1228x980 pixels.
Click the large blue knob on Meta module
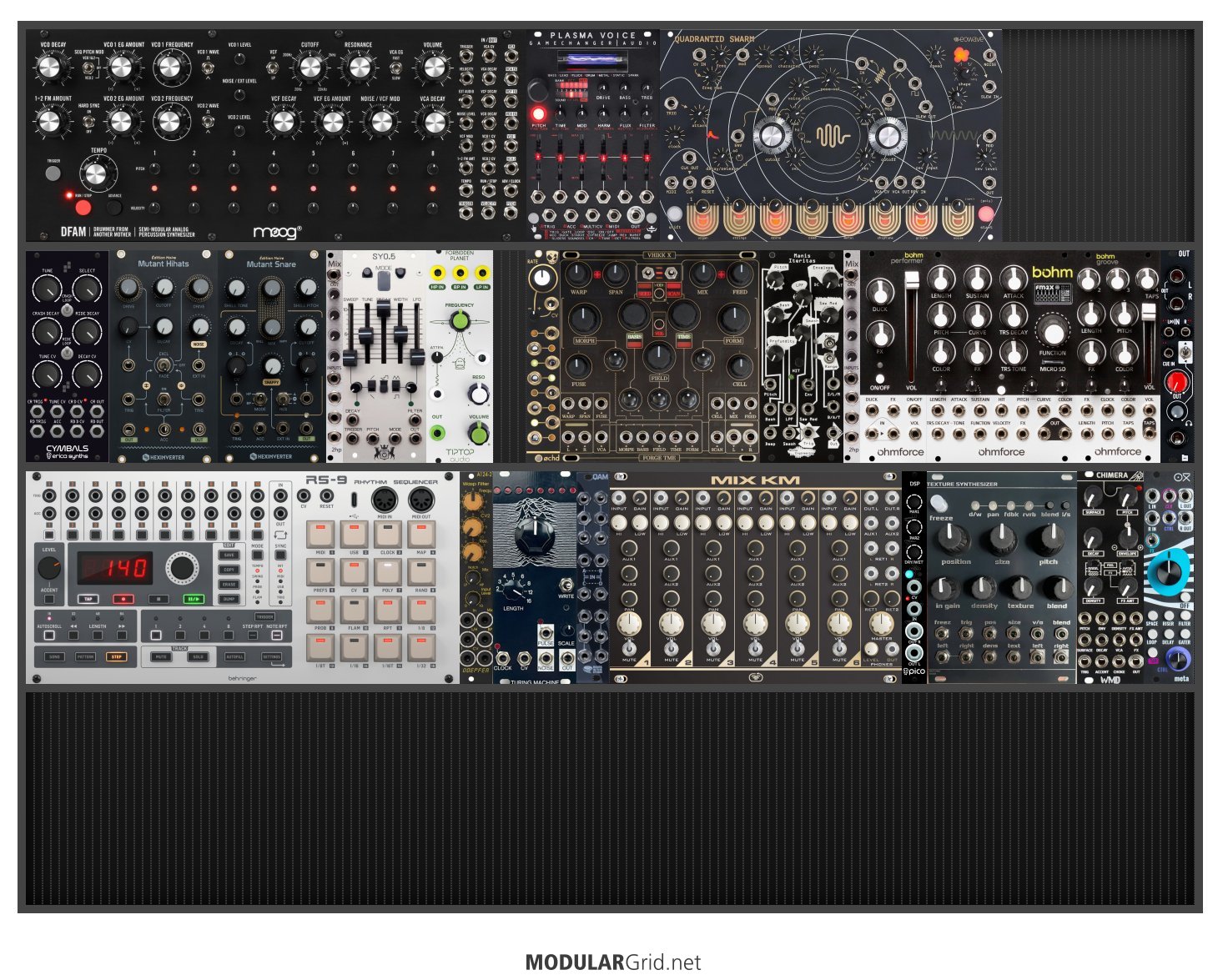click(x=1168, y=573)
